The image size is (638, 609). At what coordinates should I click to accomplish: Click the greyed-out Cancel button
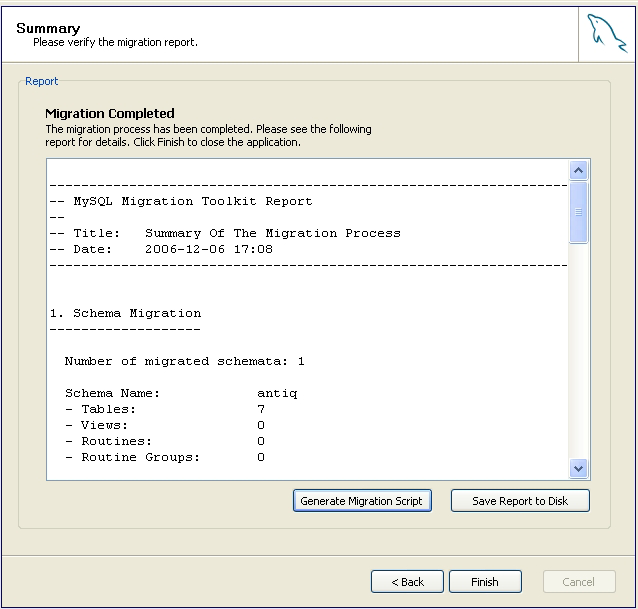(579, 582)
